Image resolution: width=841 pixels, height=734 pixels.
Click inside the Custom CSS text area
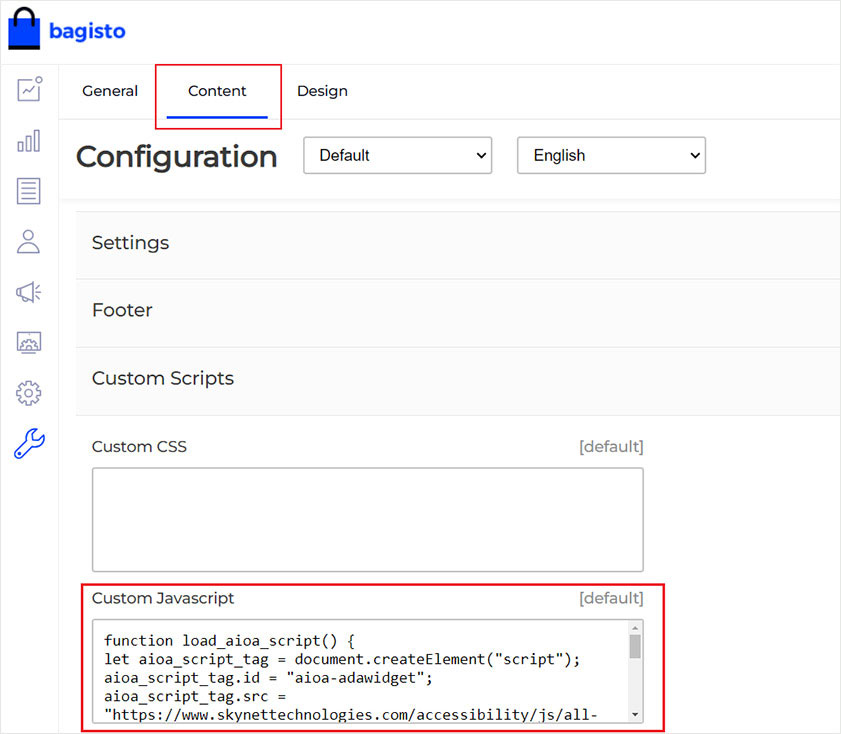367,519
